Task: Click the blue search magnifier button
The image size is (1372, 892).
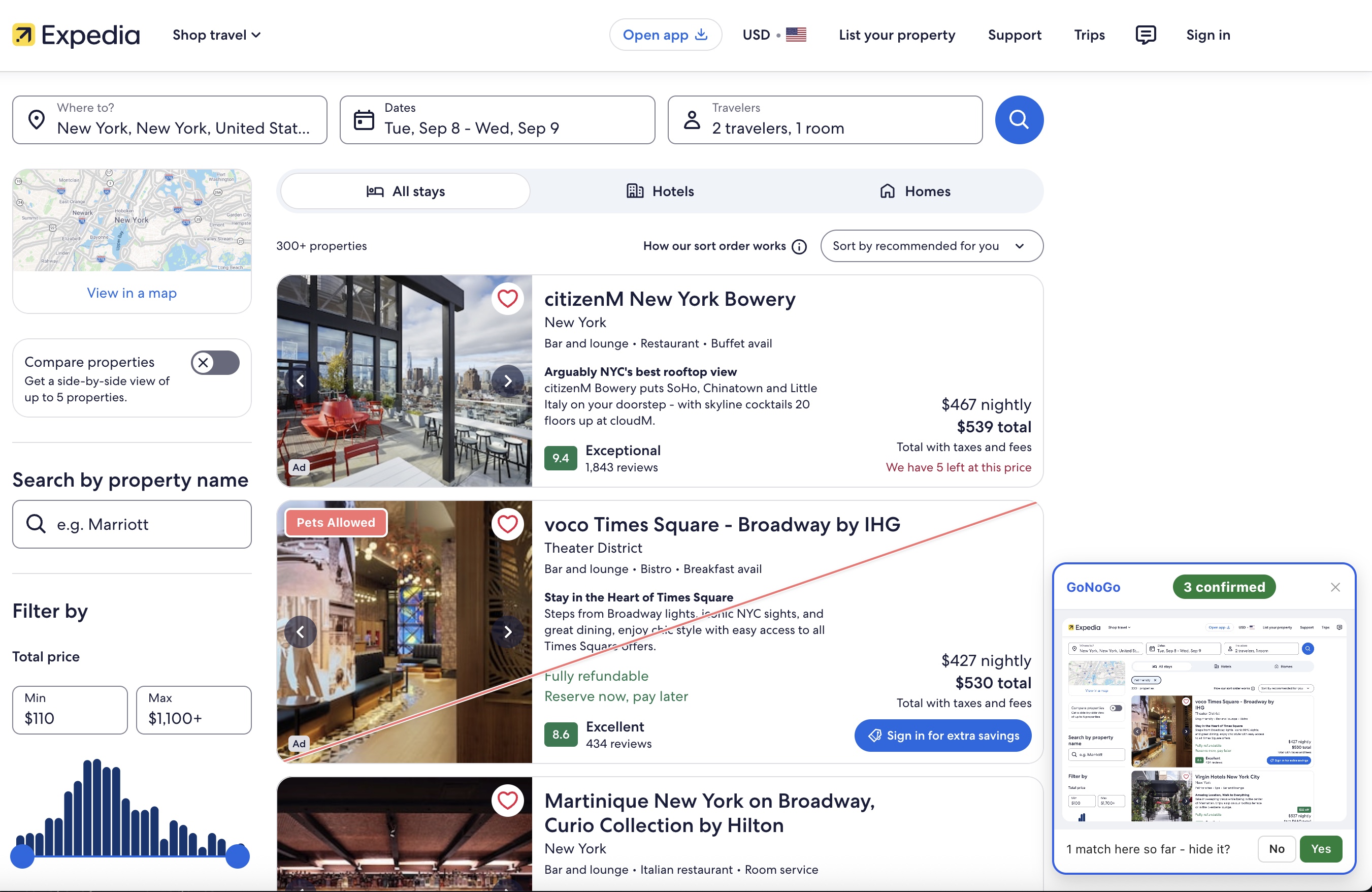Action: 1019,120
